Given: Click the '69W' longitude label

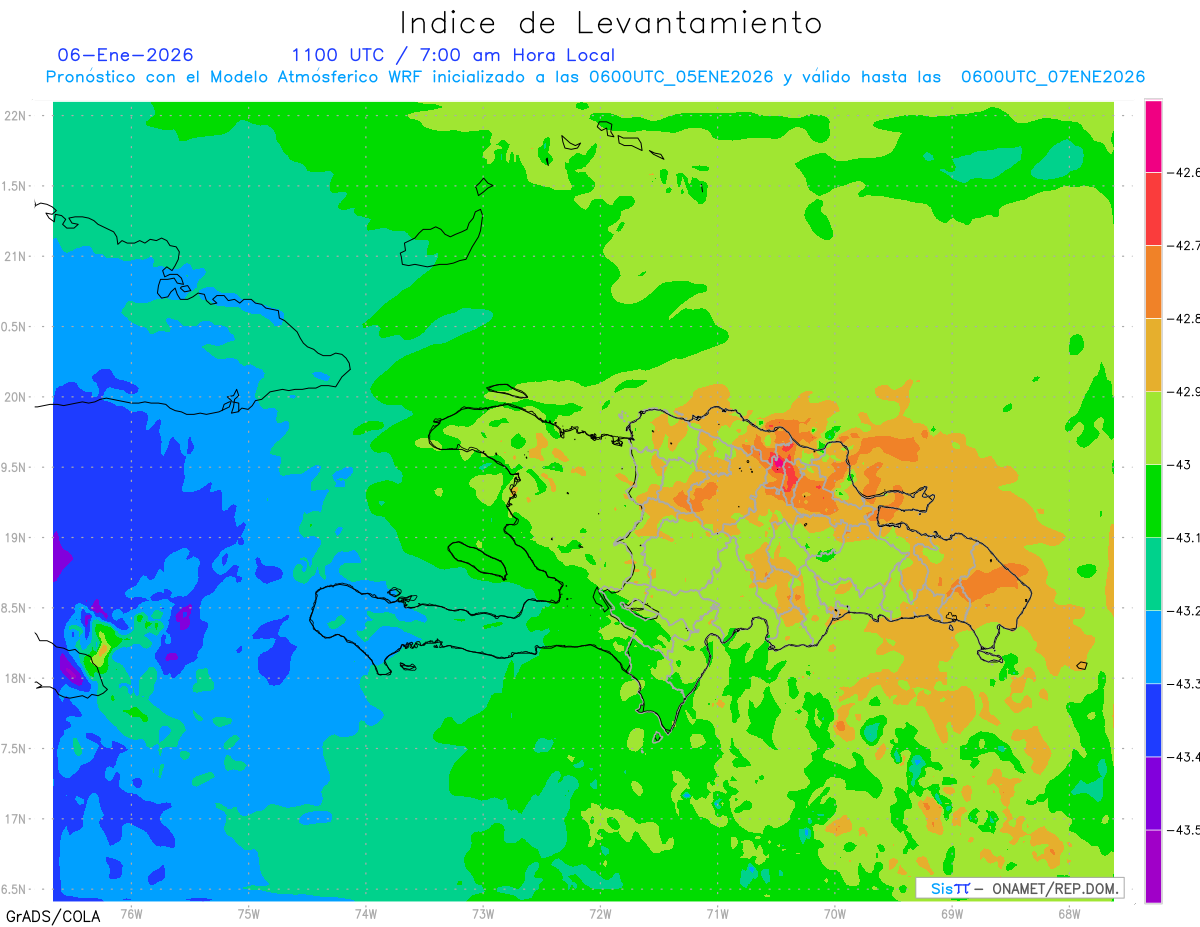Looking at the screenshot, I should (x=951, y=912).
